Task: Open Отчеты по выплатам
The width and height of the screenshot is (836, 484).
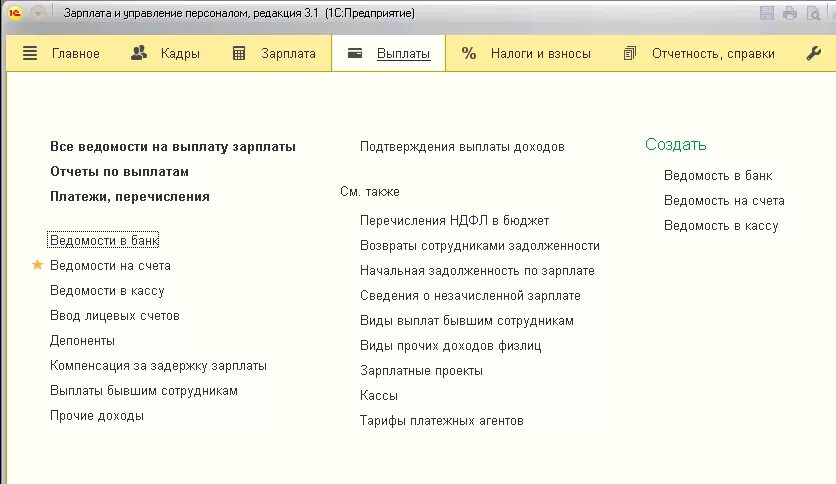Action: pos(119,172)
